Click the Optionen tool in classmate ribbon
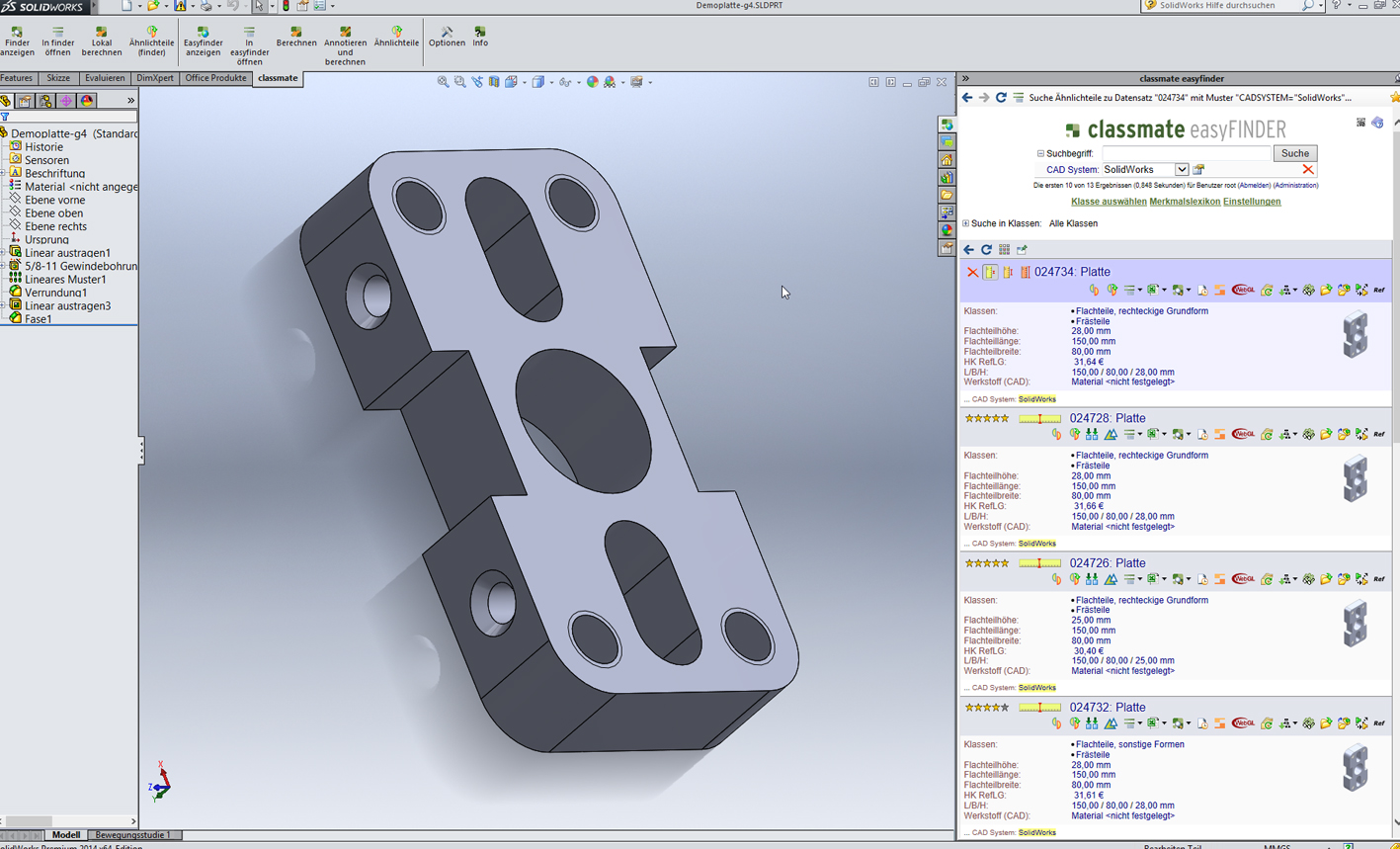Screen dimensions: 1400x849 click(447, 37)
